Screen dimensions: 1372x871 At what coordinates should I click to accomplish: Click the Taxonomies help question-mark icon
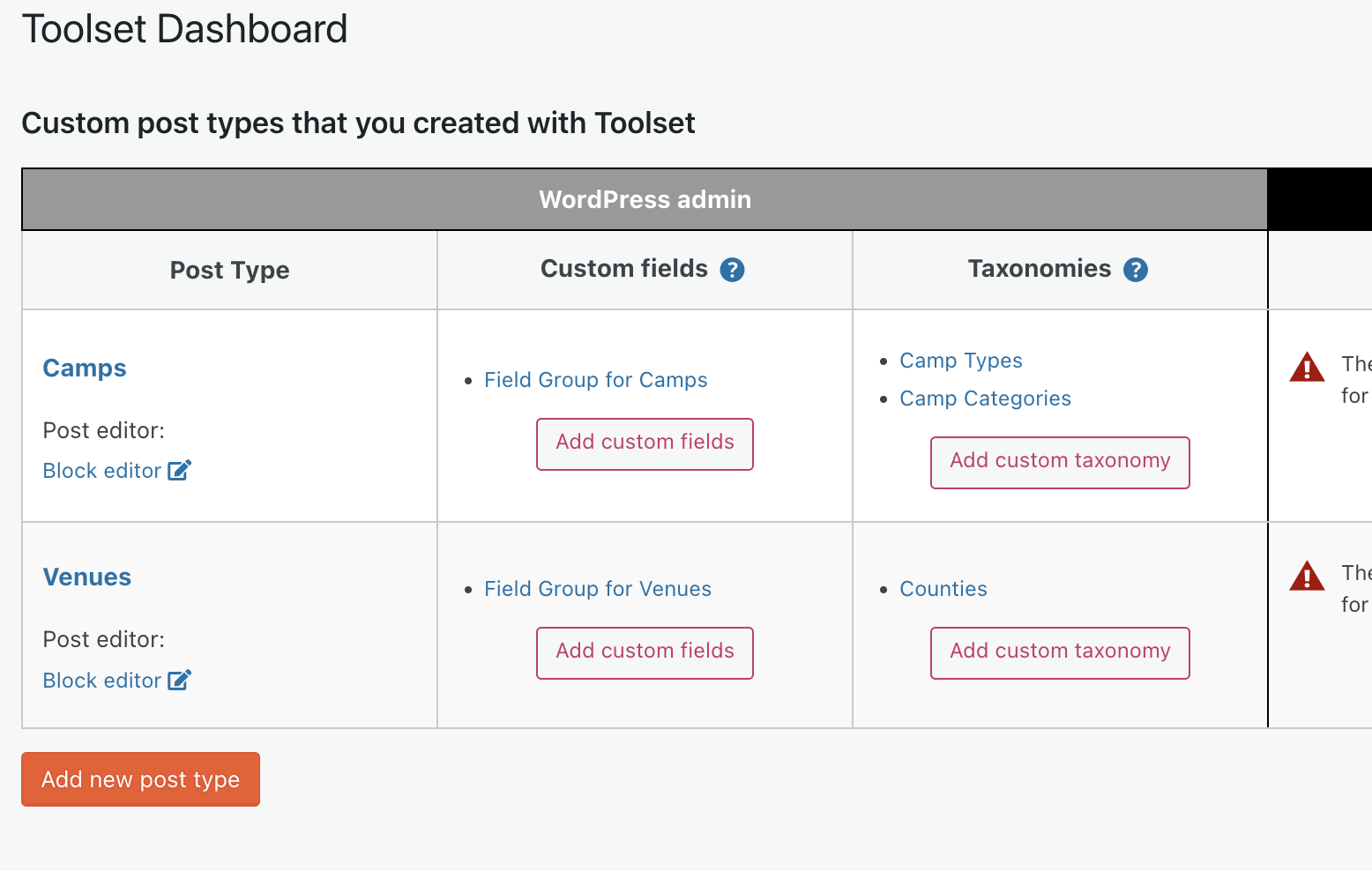[1136, 270]
